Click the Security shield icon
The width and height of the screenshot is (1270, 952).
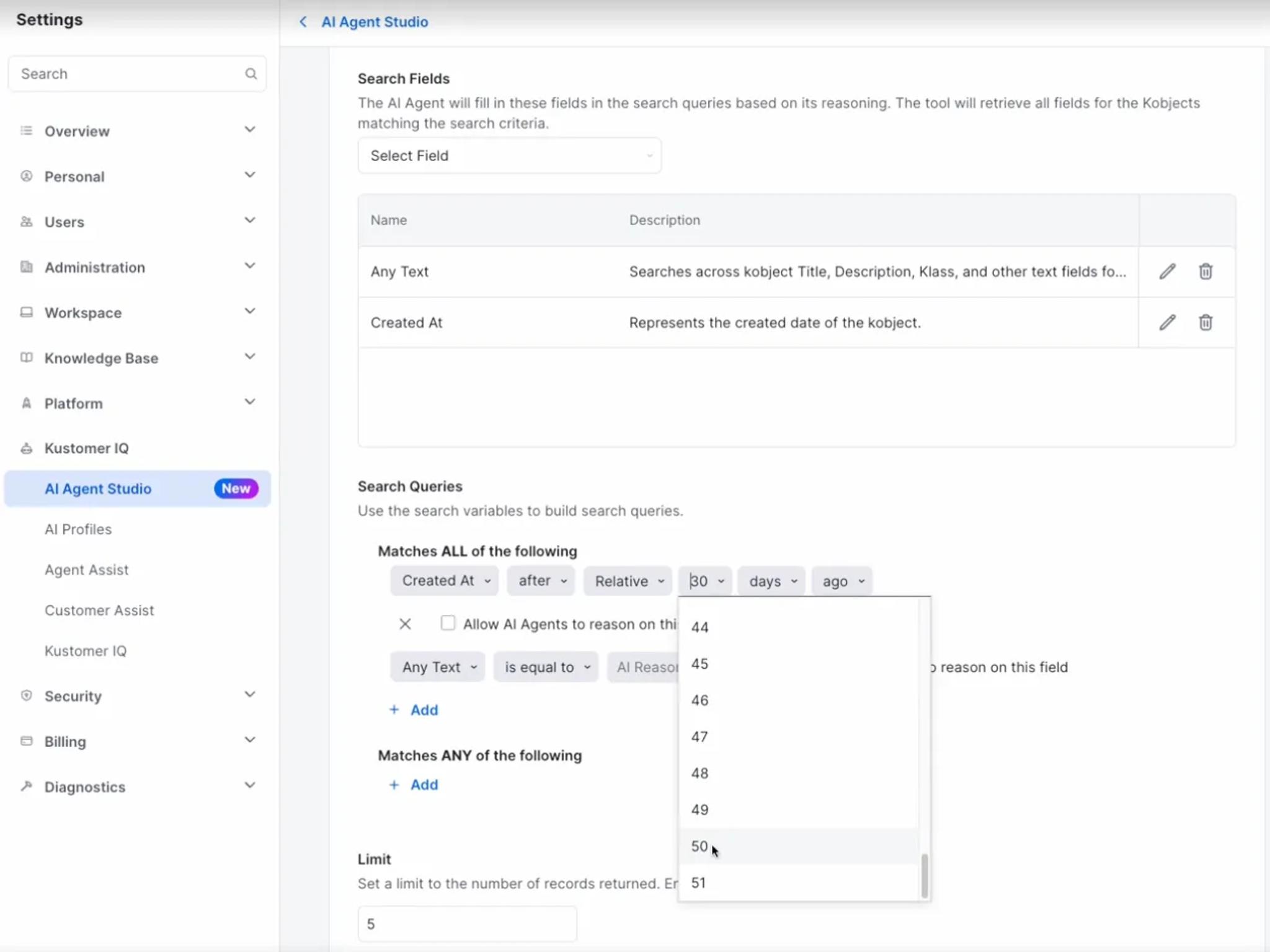pos(26,695)
